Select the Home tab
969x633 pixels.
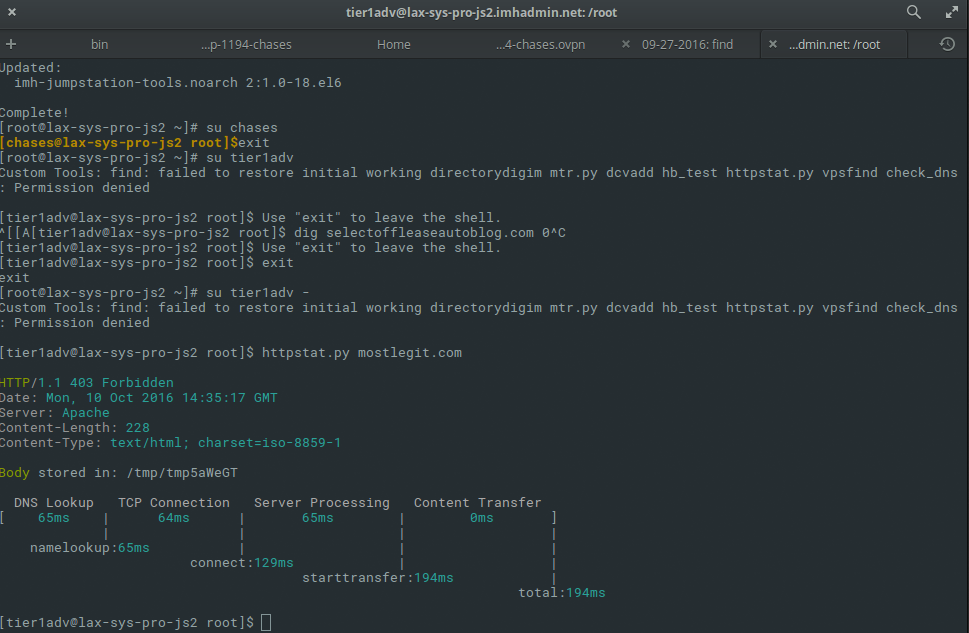pos(394,45)
